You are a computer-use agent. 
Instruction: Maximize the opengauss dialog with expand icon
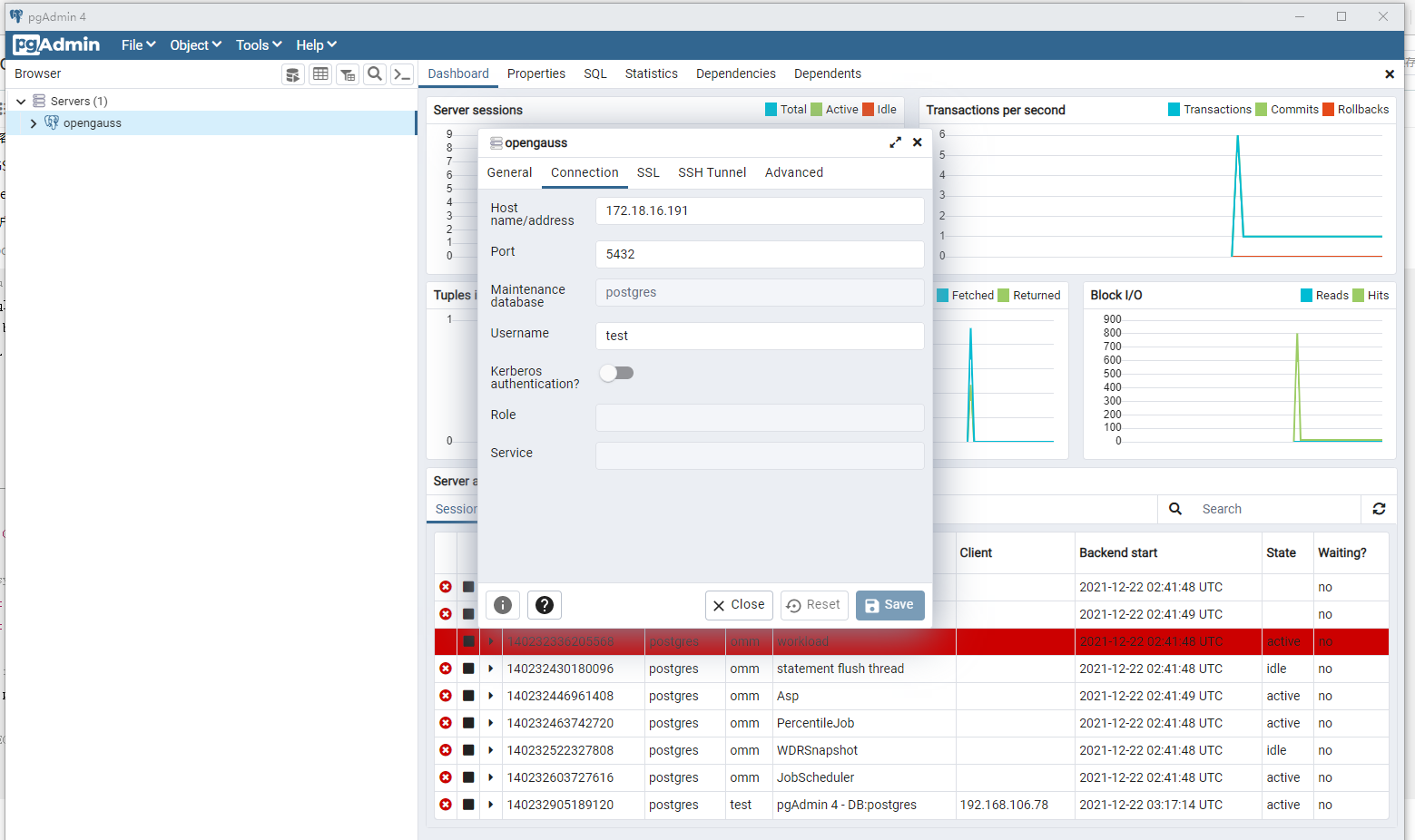tap(896, 142)
